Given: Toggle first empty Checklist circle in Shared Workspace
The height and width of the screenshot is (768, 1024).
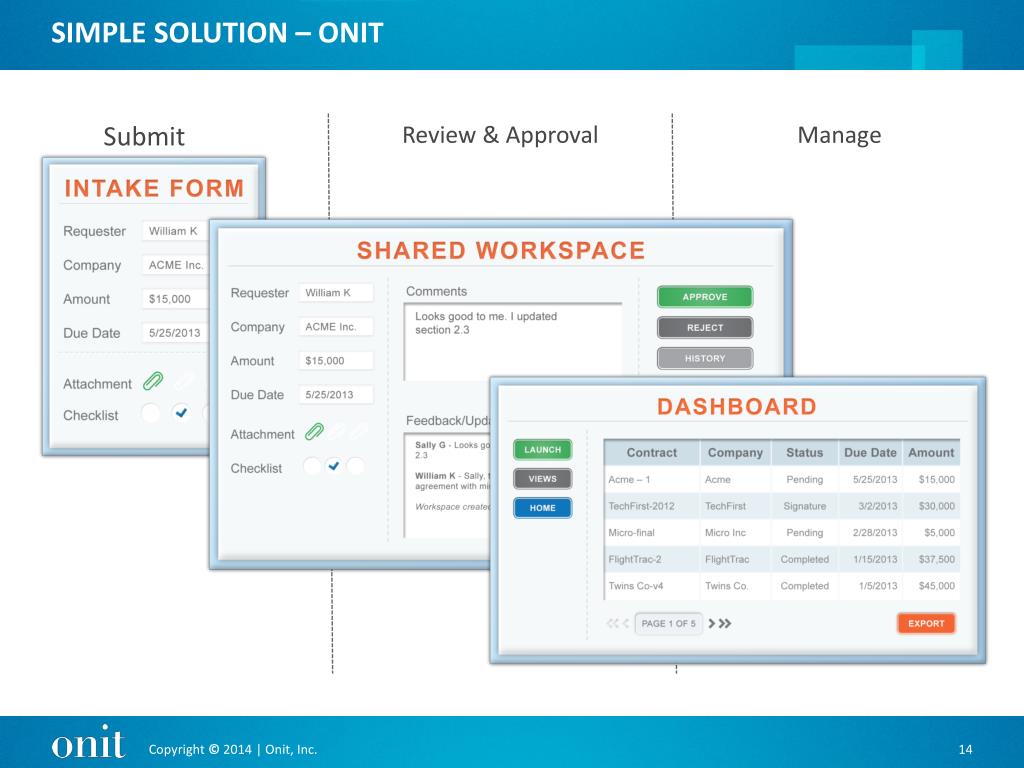Looking at the screenshot, I should [x=312, y=466].
